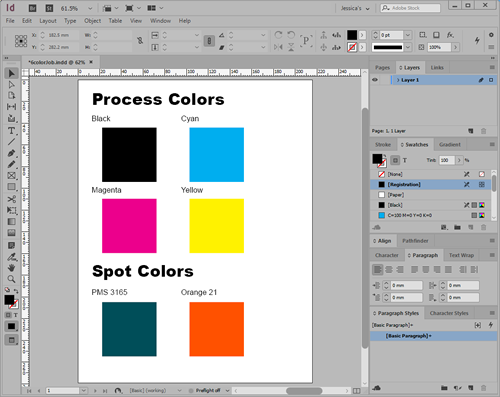Open the Help menu
The width and height of the screenshot is (500, 397).
(185, 21)
